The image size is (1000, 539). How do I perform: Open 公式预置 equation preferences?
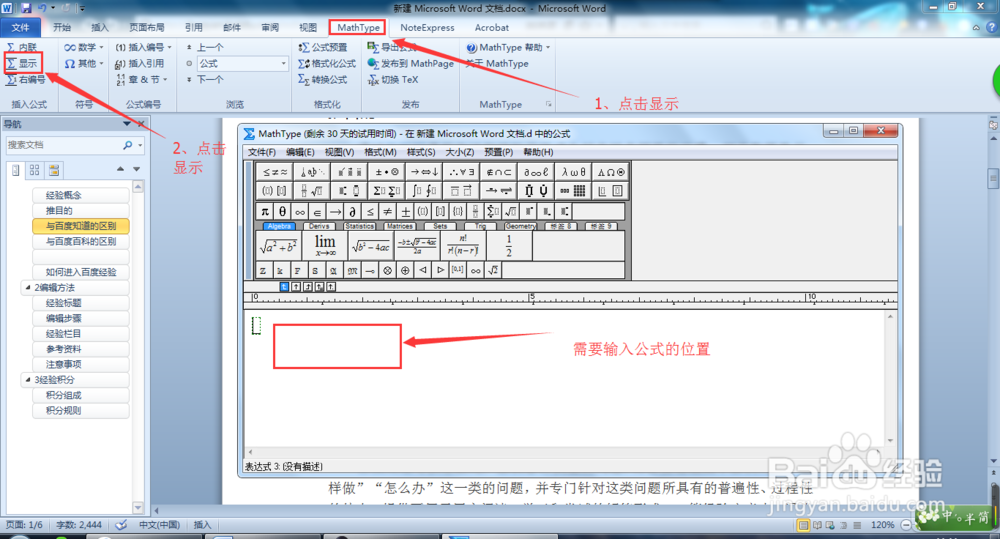coord(323,47)
